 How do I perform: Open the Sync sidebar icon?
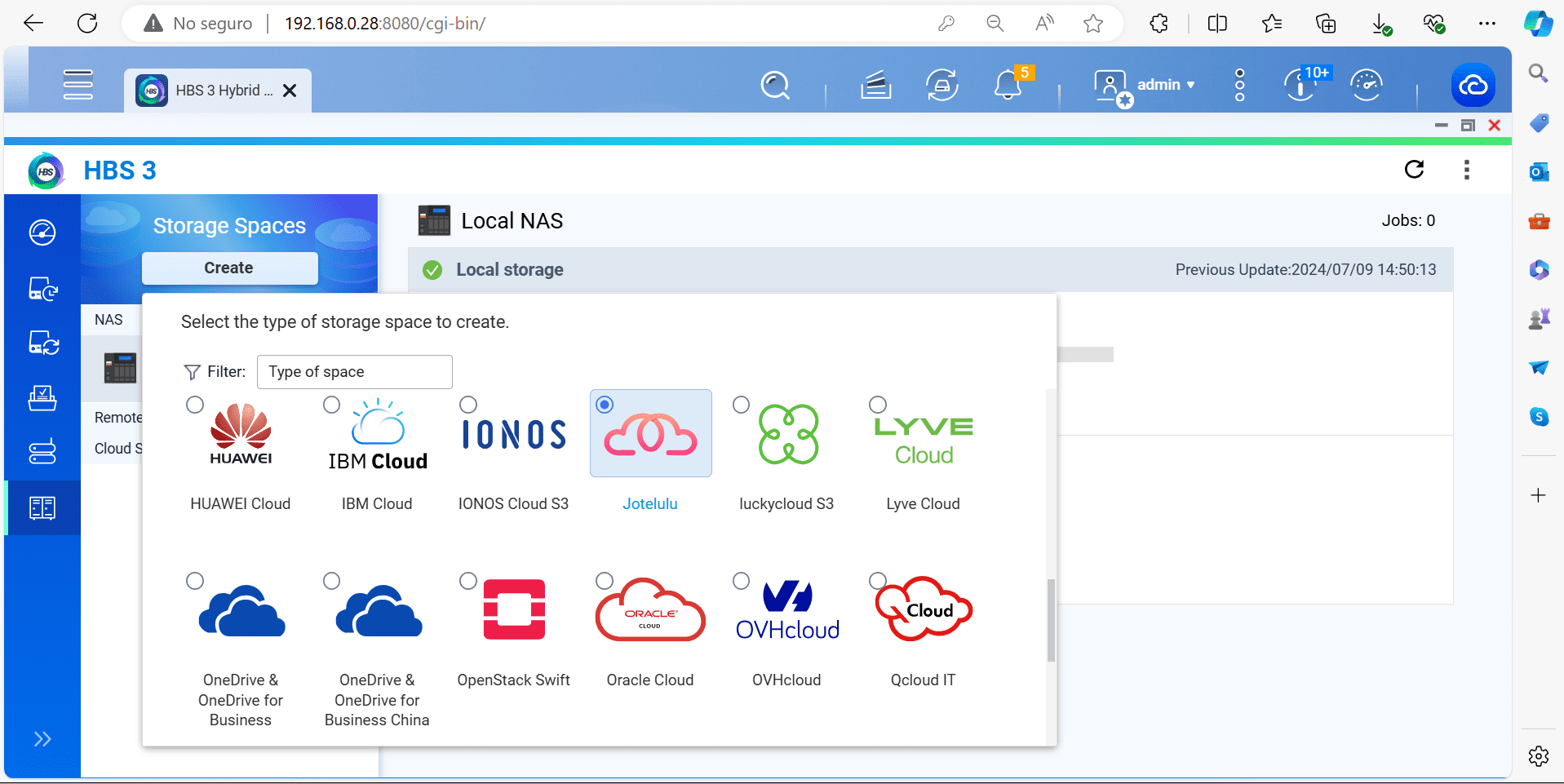42,343
